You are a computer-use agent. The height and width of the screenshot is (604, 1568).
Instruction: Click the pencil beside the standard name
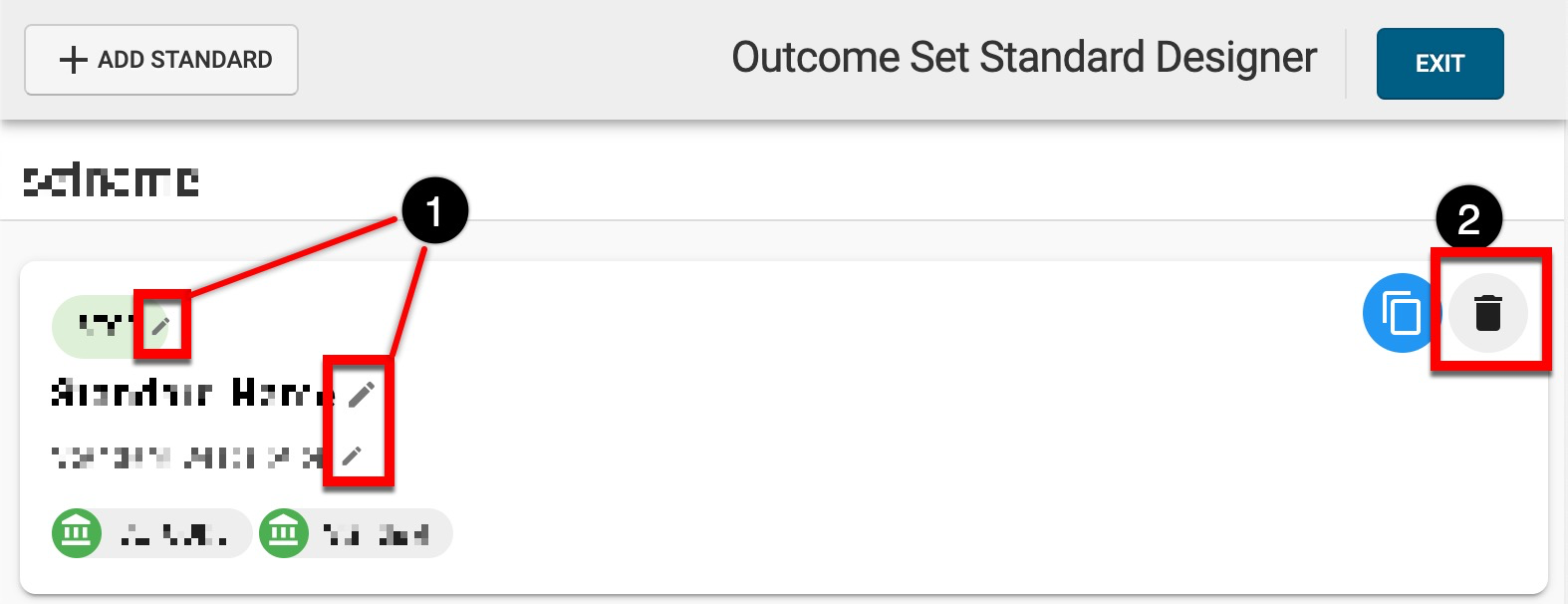[x=362, y=394]
